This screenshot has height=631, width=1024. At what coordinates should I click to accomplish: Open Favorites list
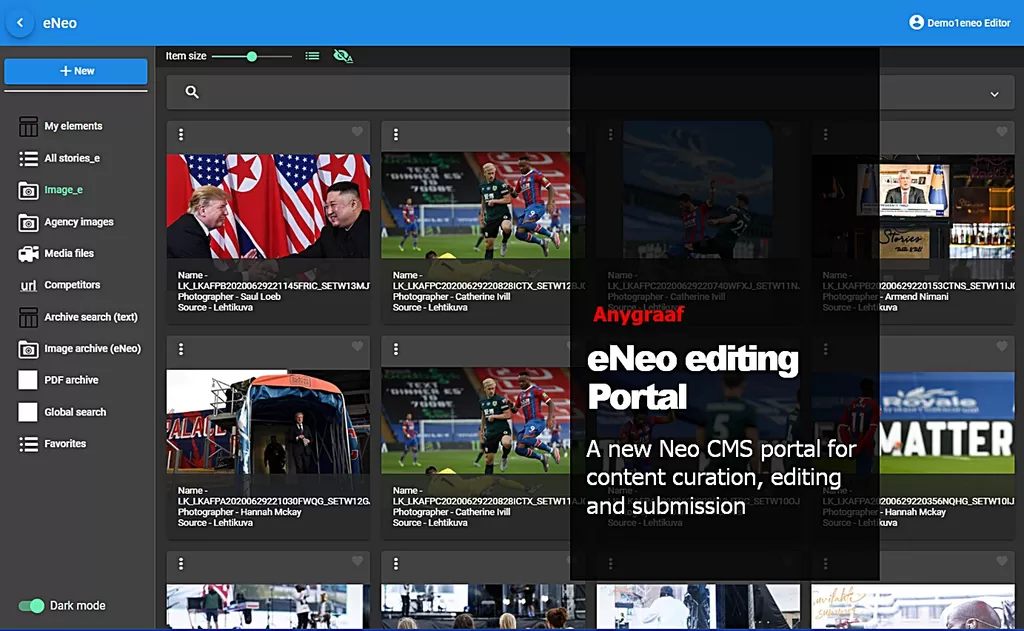coord(65,444)
